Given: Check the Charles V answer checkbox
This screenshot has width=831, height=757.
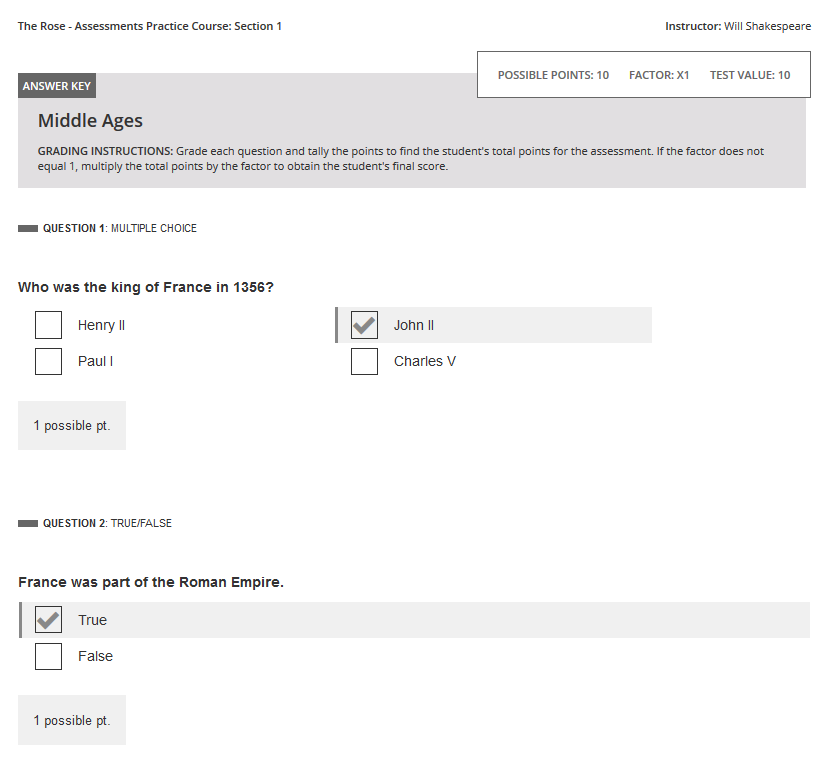Looking at the screenshot, I should click(x=364, y=361).
